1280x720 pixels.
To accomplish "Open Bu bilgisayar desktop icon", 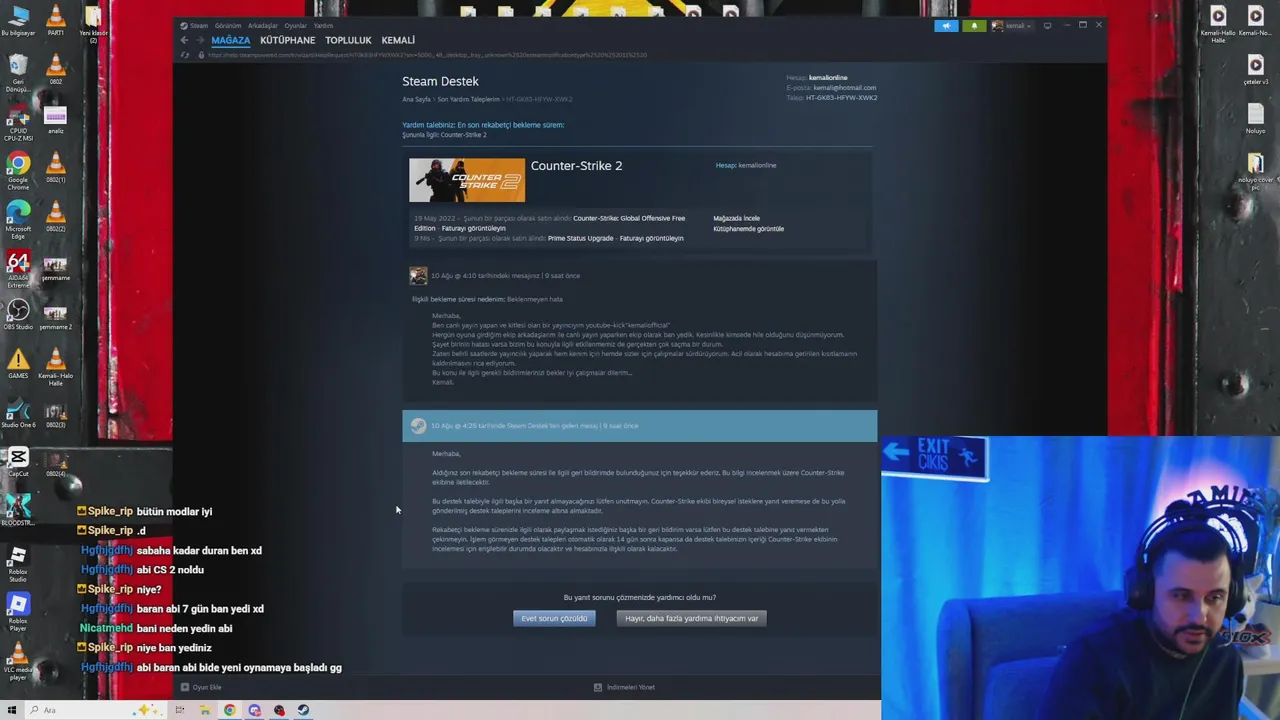I will [18, 20].
